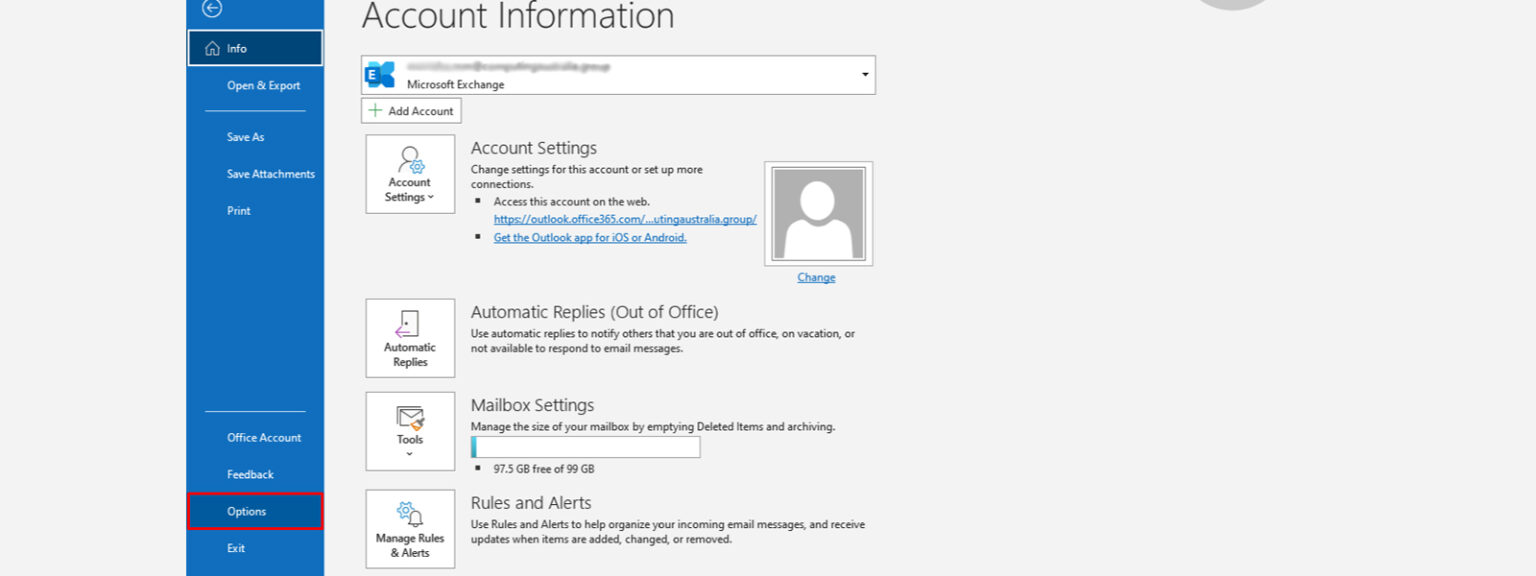Open Manage Rules & Alerts

tap(410, 529)
